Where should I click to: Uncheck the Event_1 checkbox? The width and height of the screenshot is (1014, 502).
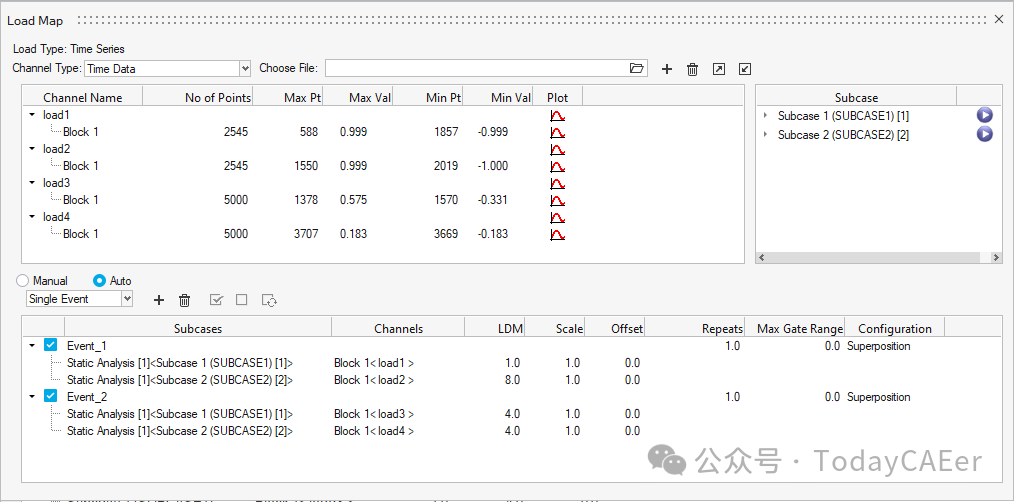[x=51, y=346]
